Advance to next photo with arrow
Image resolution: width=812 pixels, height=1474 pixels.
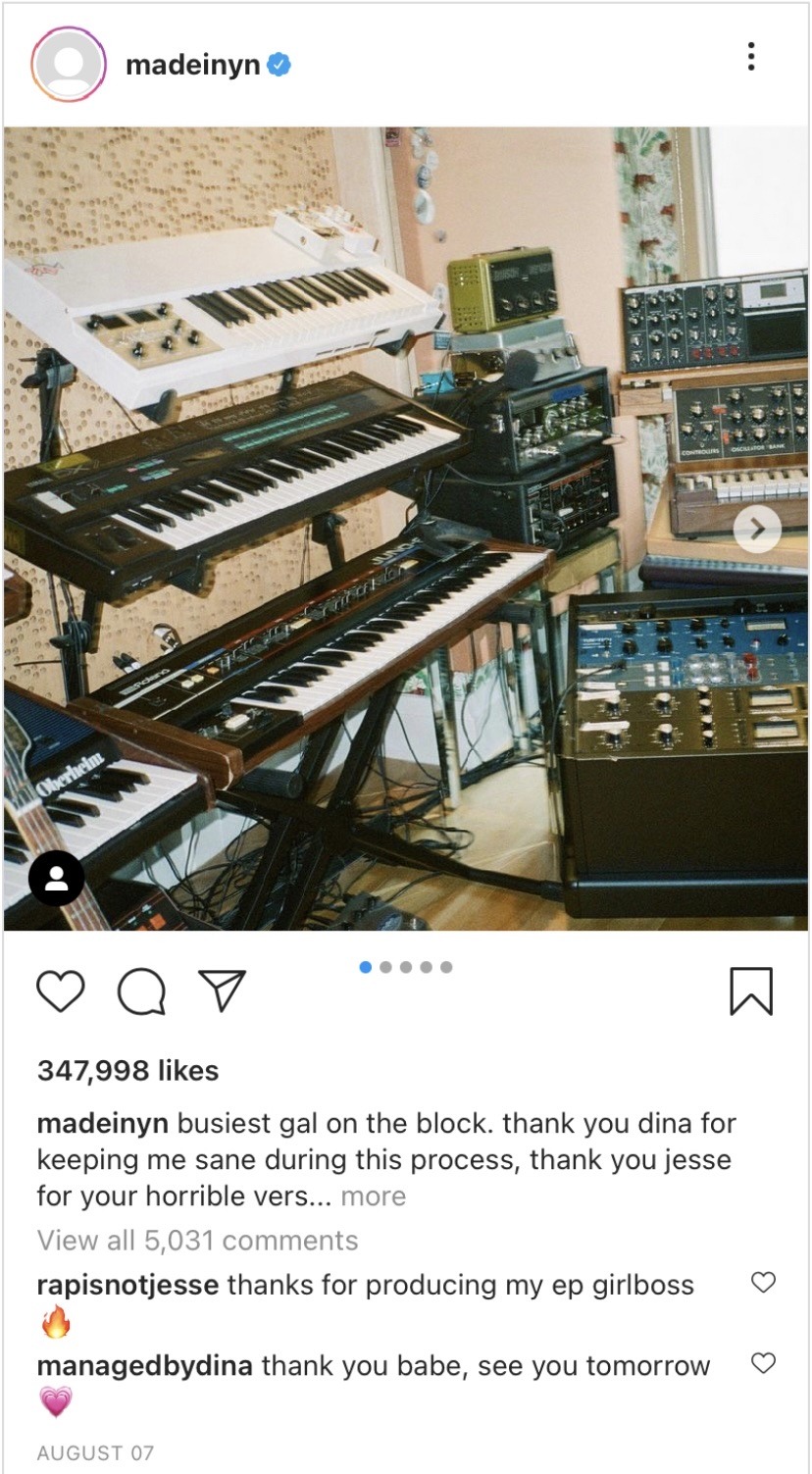757,530
